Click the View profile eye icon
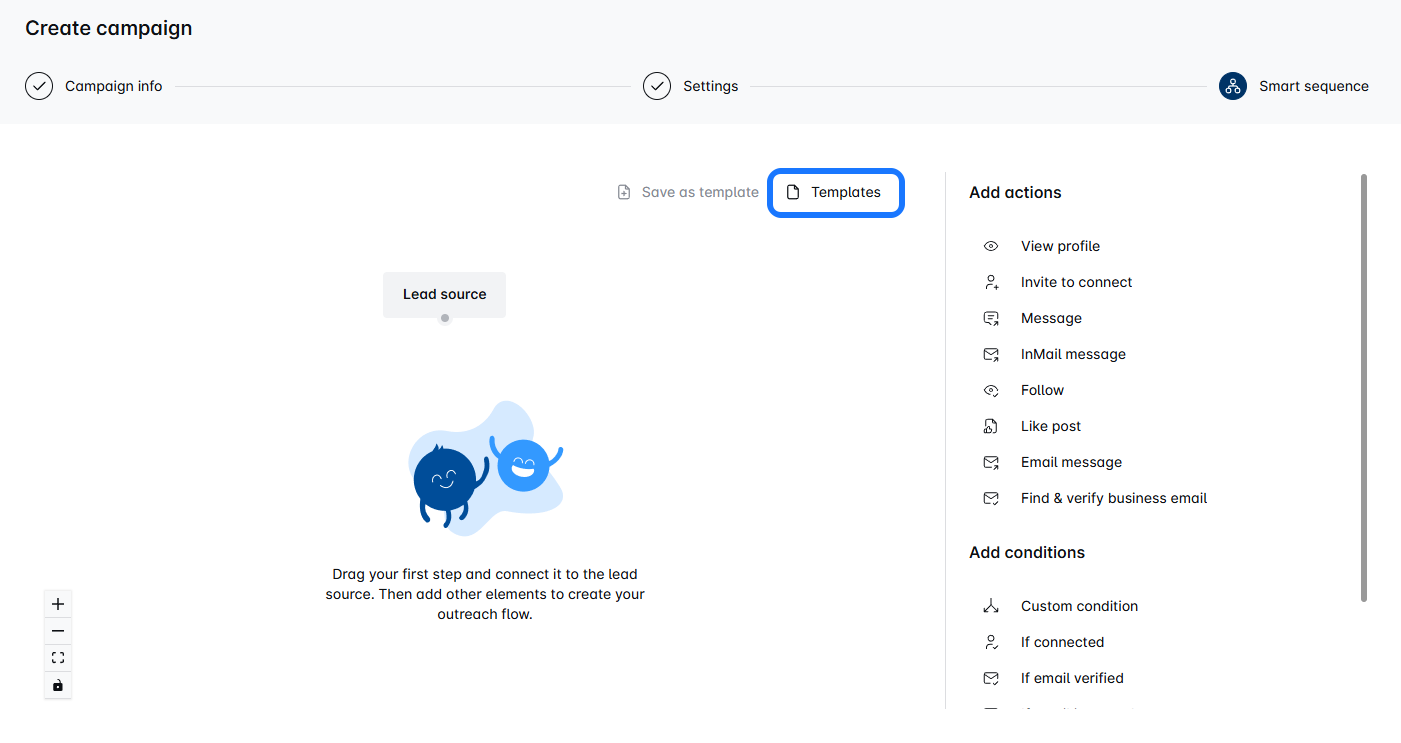 pyautogui.click(x=991, y=246)
